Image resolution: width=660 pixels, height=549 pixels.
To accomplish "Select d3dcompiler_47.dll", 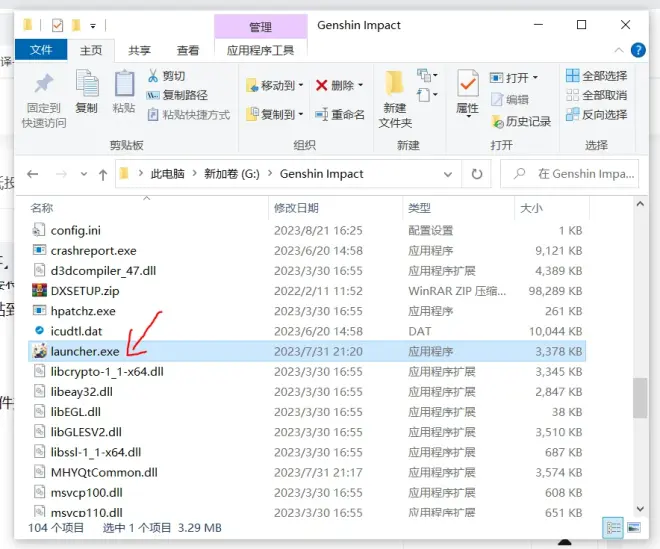I will [x=307, y=271].
